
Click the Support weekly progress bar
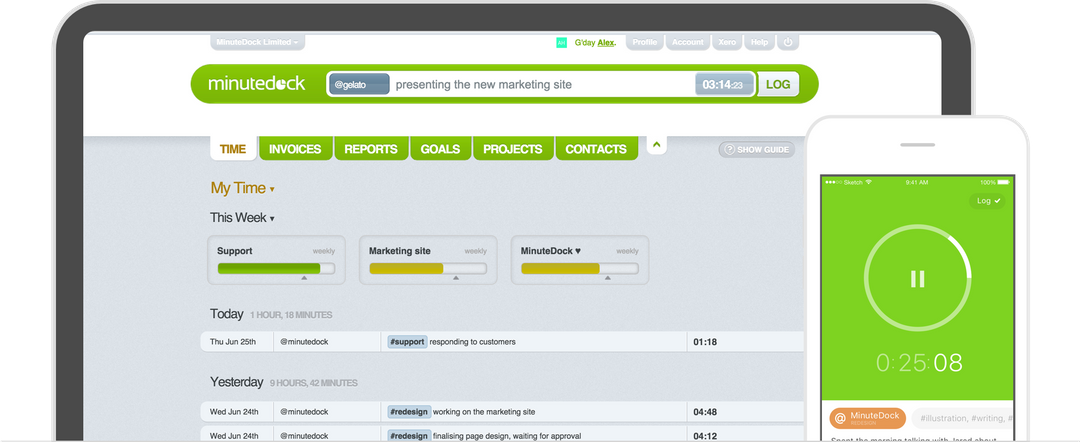(x=276, y=269)
